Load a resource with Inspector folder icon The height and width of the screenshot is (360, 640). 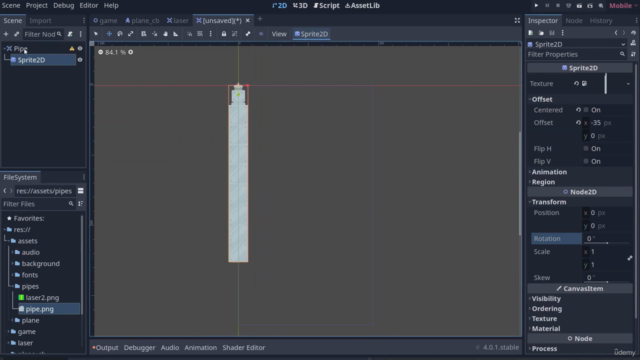[x=541, y=33]
